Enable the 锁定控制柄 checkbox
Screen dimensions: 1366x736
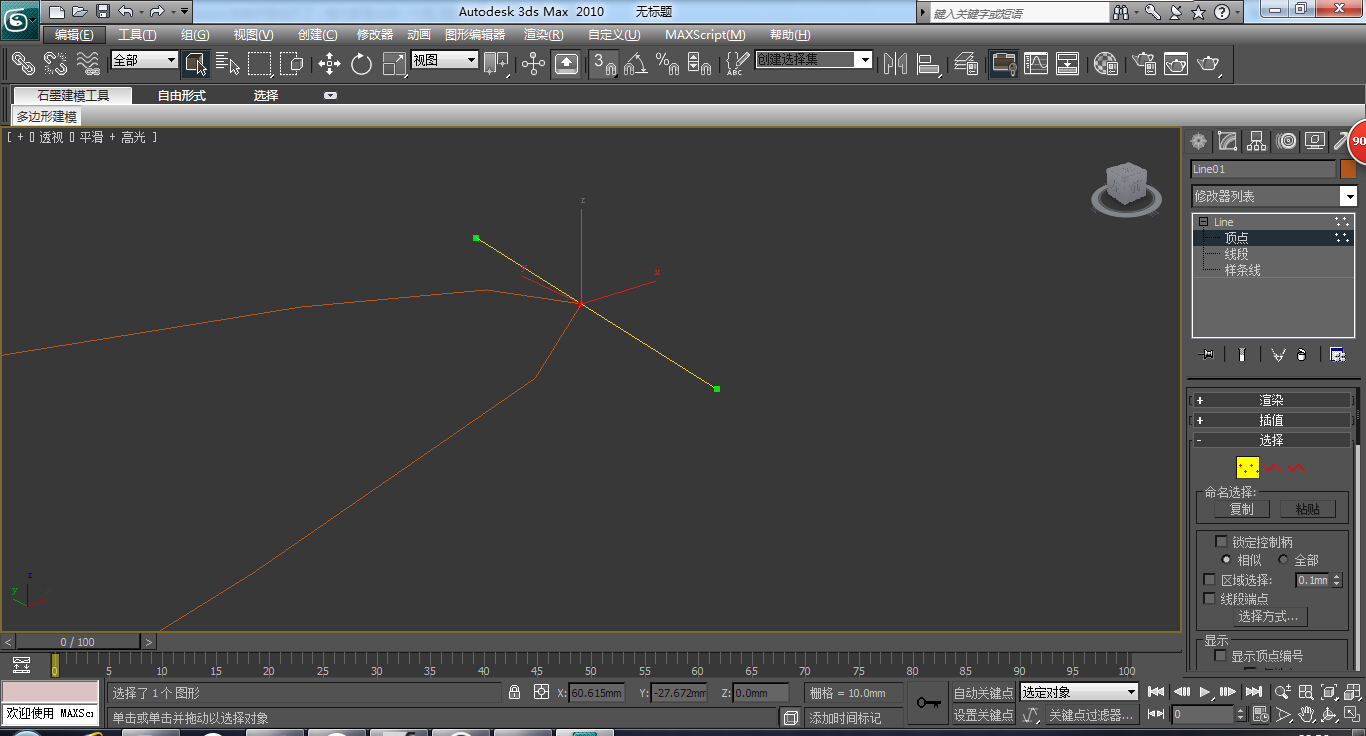(1221, 541)
